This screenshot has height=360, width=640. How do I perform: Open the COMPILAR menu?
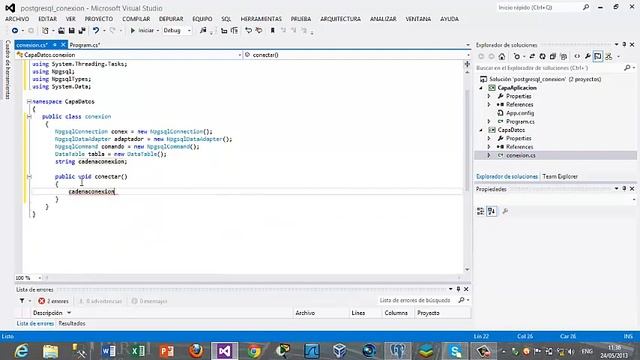tap(136, 19)
